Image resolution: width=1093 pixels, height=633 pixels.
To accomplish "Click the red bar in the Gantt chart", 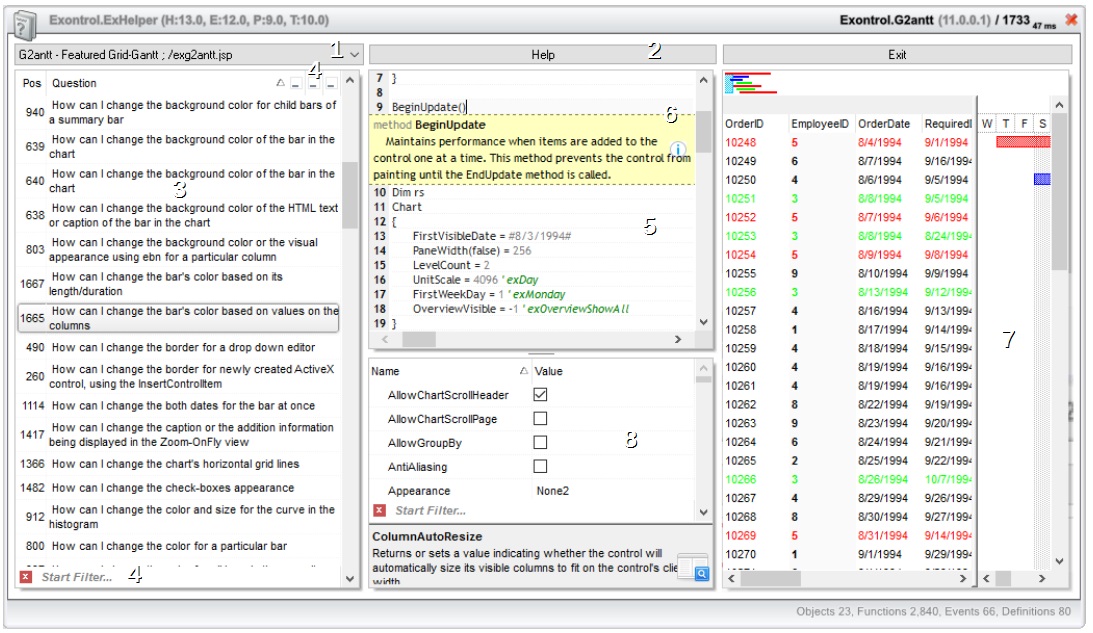I will pos(1022,143).
